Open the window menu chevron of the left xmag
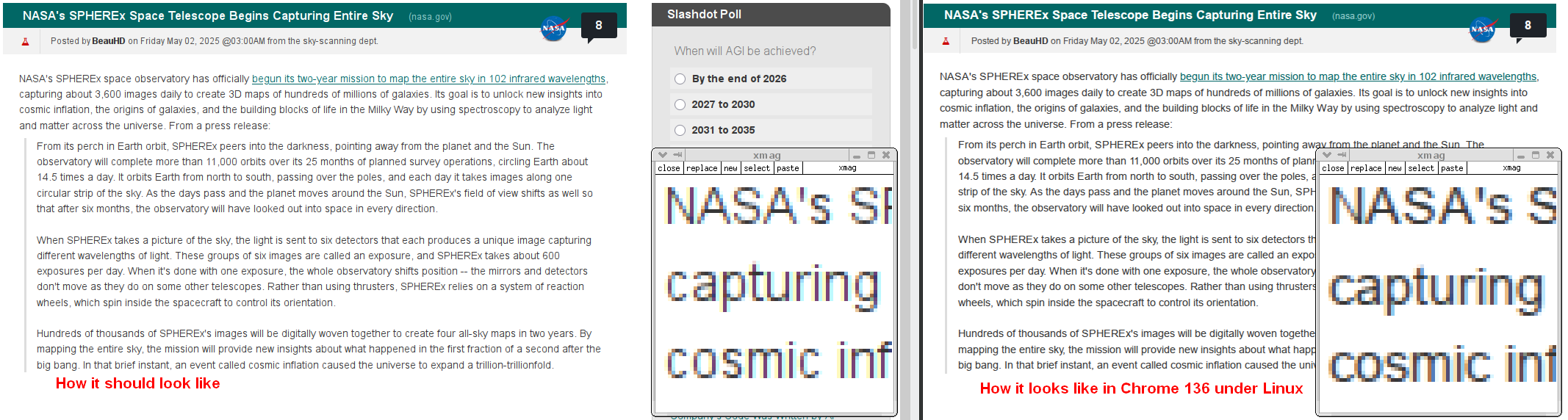Image resolution: width=1568 pixels, height=420 pixels. [663, 155]
